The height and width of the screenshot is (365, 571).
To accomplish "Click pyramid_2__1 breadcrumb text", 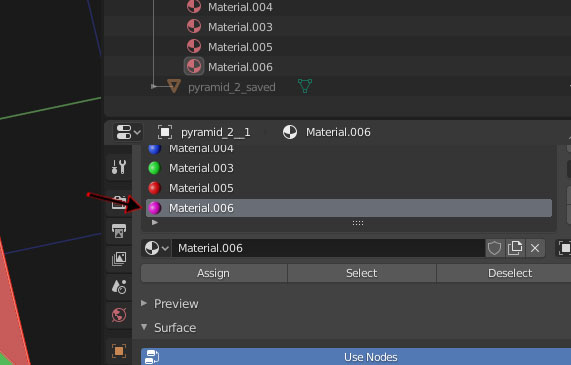I will [216, 132].
